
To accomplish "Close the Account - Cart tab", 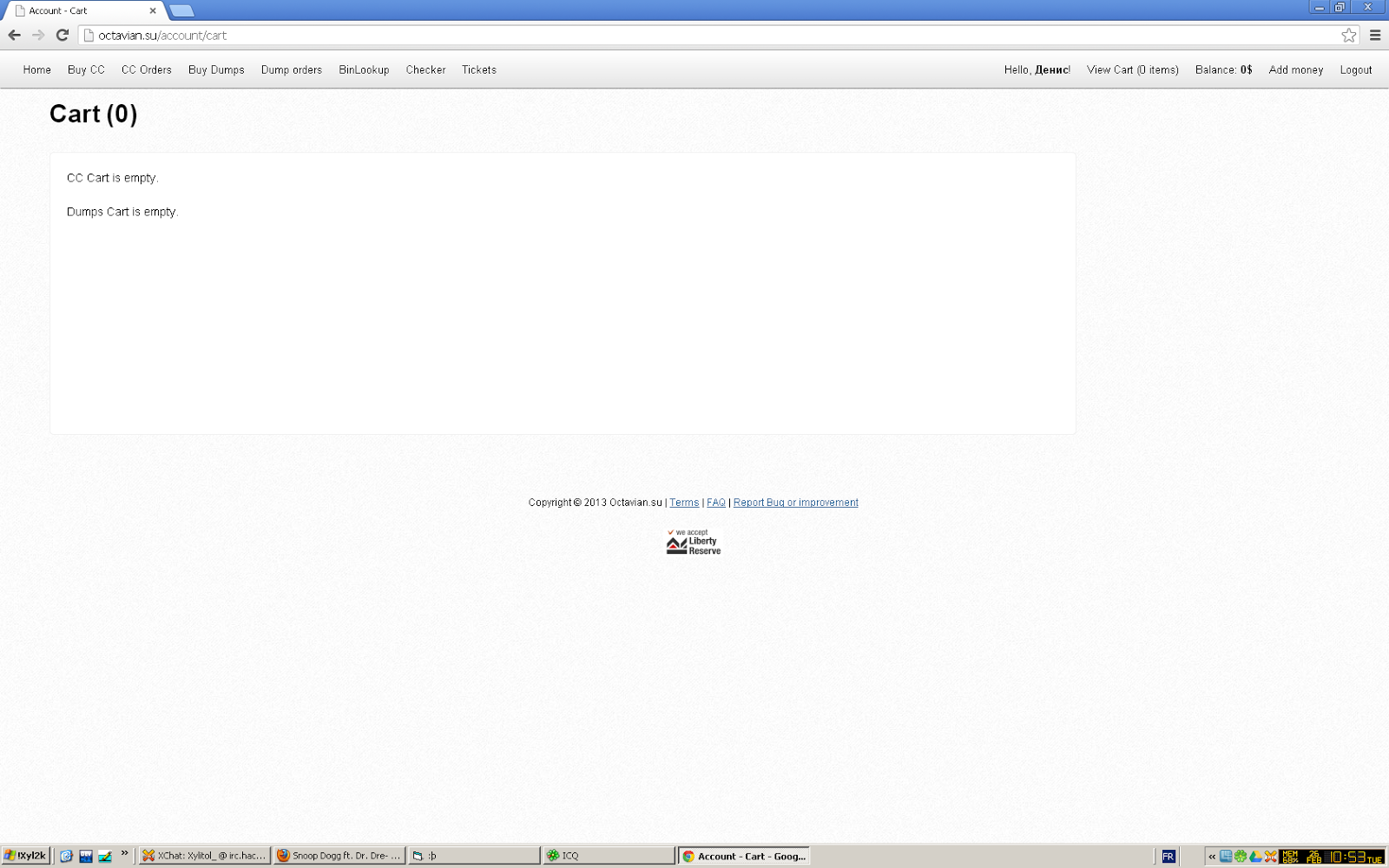I will [153, 10].
